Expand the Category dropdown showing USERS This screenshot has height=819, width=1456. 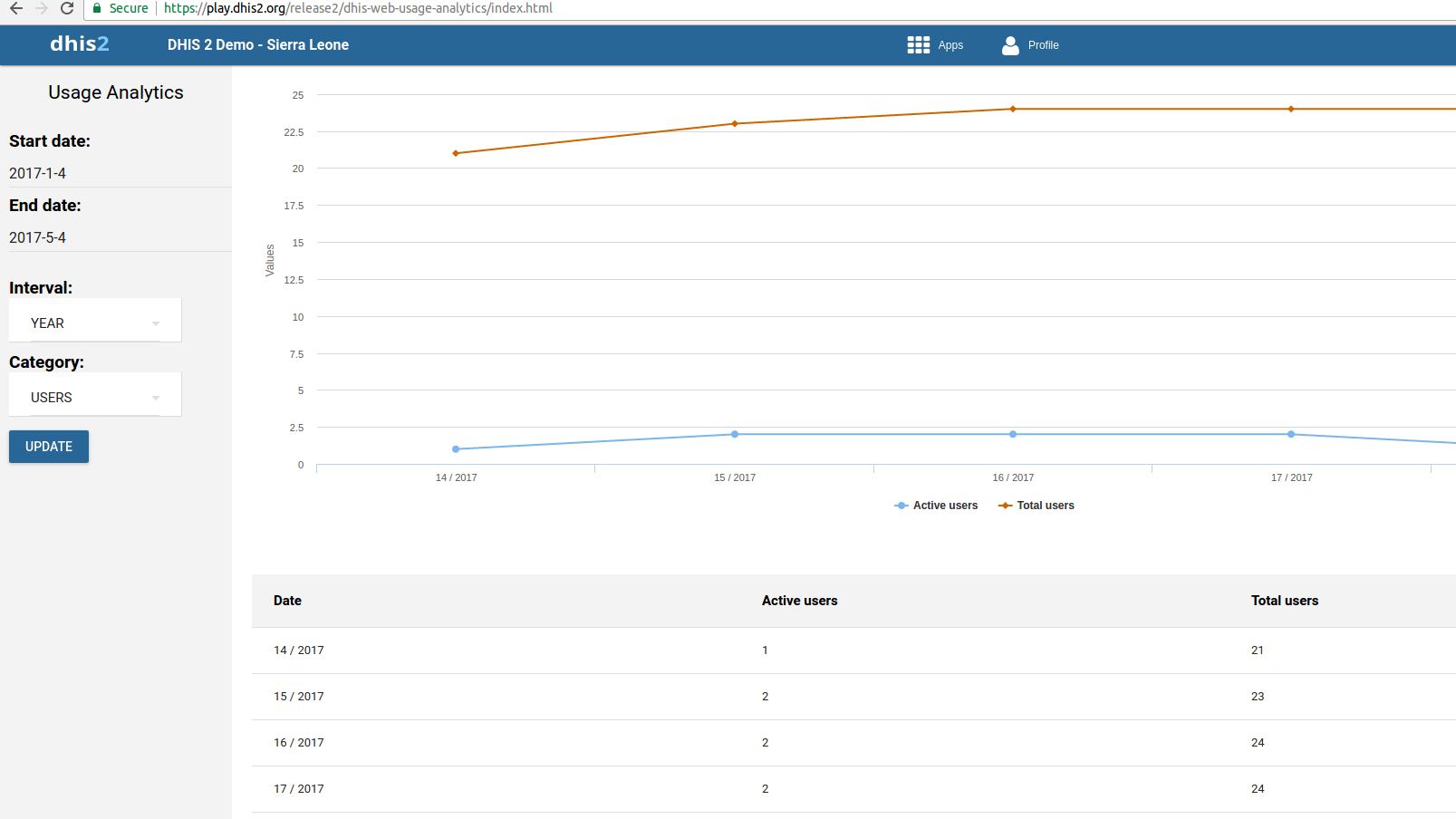94,398
